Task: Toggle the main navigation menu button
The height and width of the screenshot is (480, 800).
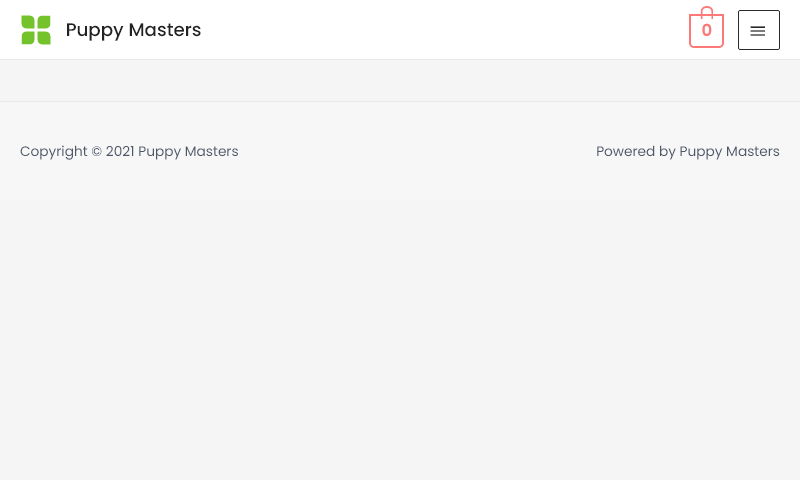Action: [x=758, y=30]
